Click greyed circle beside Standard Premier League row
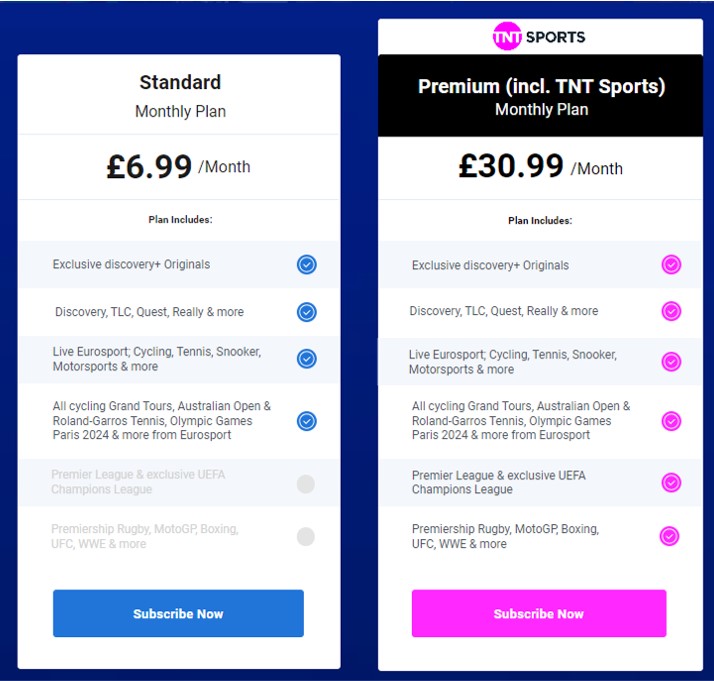The width and height of the screenshot is (714, 681). point(306,485)
